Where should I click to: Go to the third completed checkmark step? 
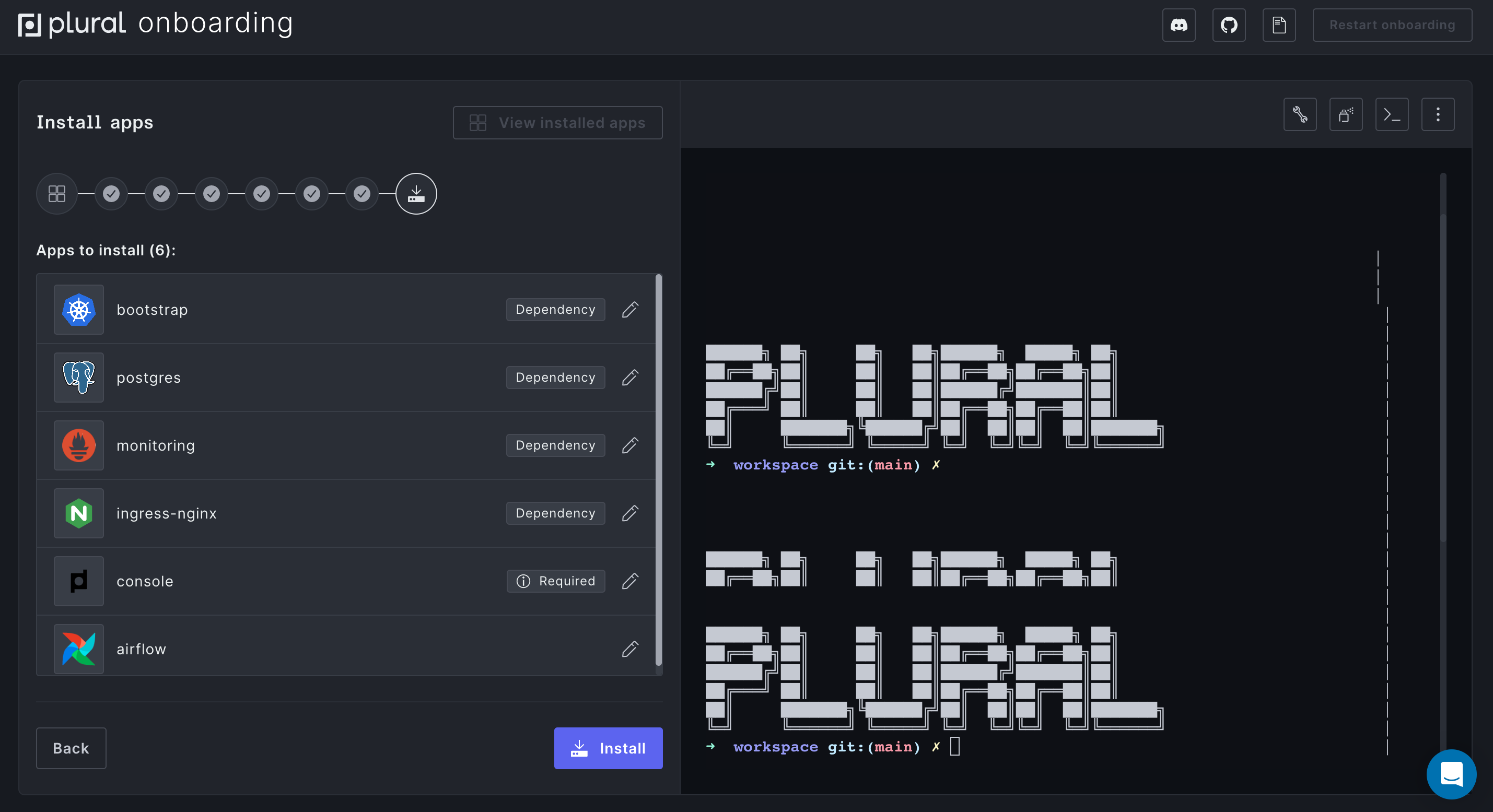point(212,193)
